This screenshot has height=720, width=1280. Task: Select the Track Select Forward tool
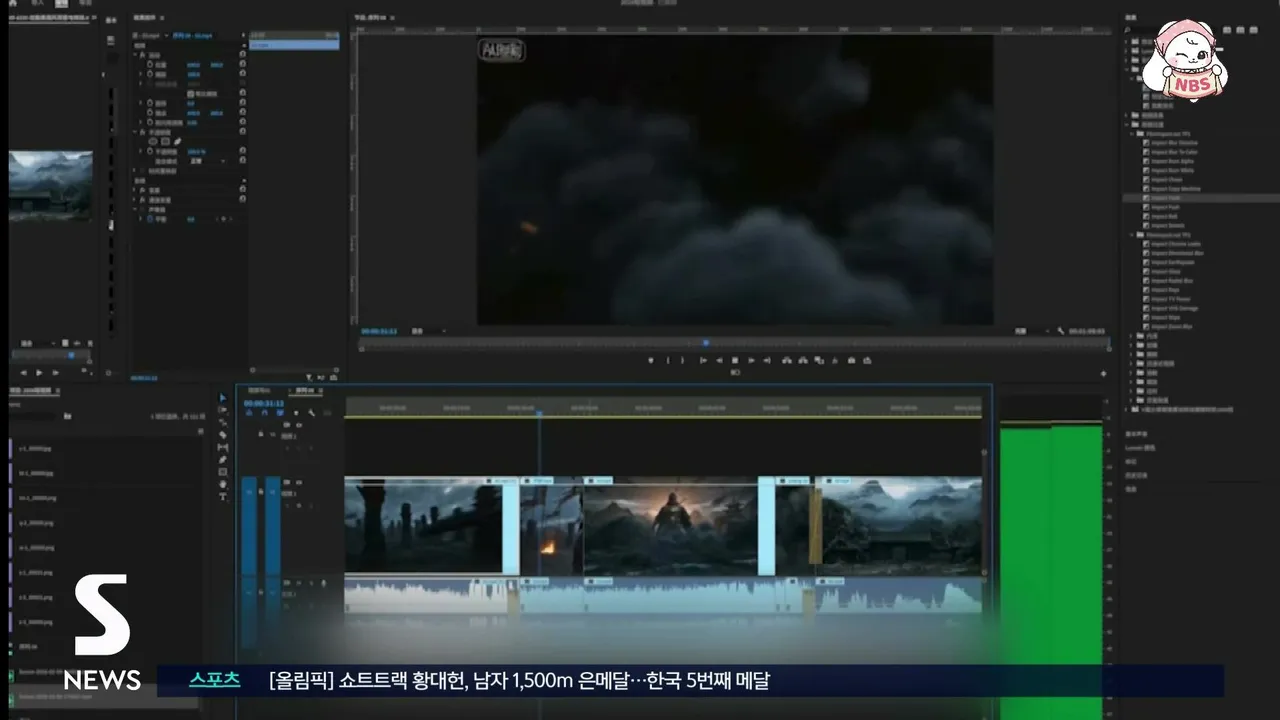point(222,410)
